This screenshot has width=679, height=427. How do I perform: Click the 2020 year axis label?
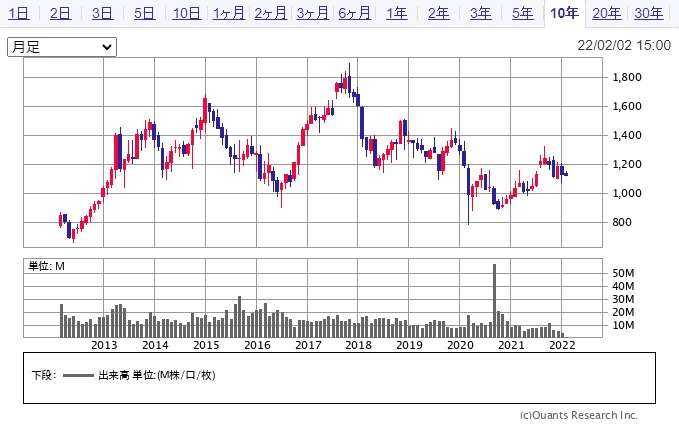tap(460, 345)
